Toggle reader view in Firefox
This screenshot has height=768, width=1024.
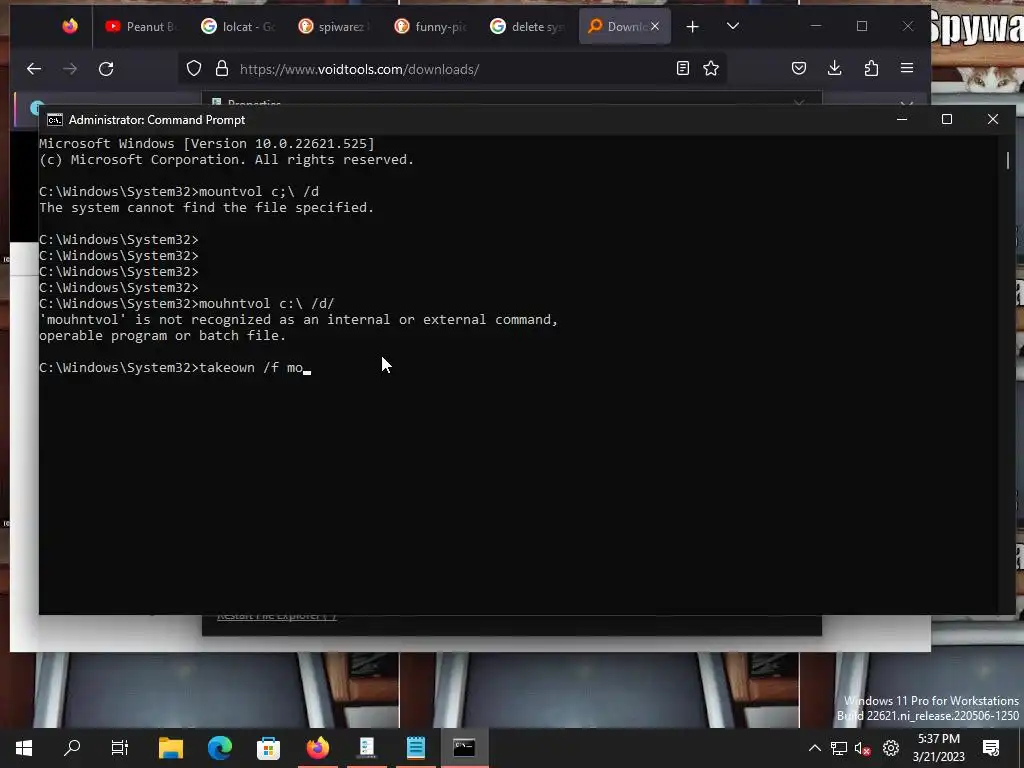[682, 69]
